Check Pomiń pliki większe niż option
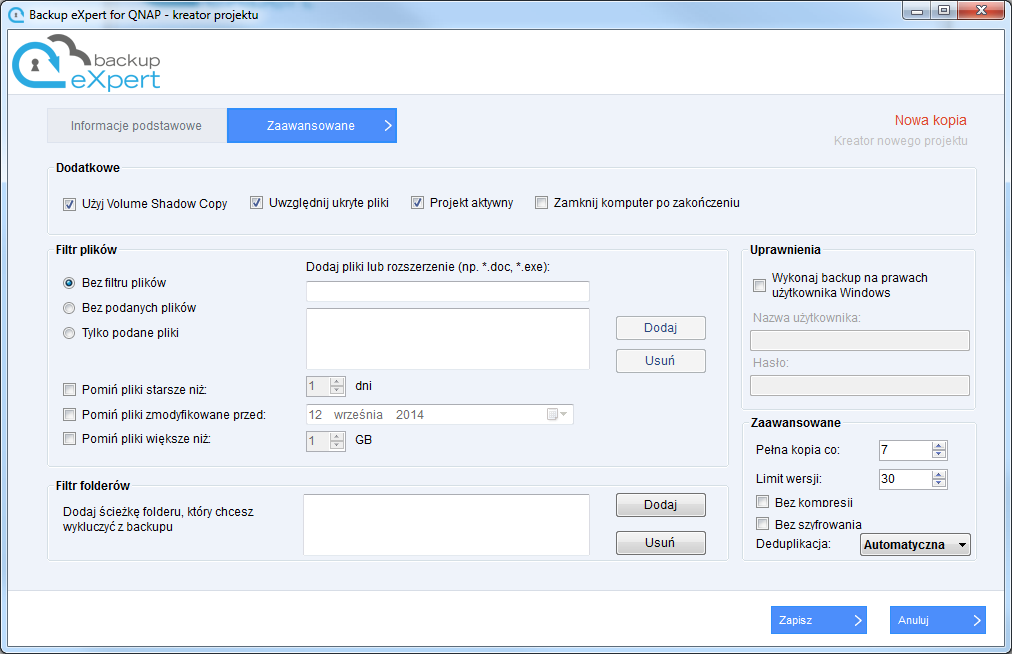Screen dimensions: 1012x654 tap(69, 439)
